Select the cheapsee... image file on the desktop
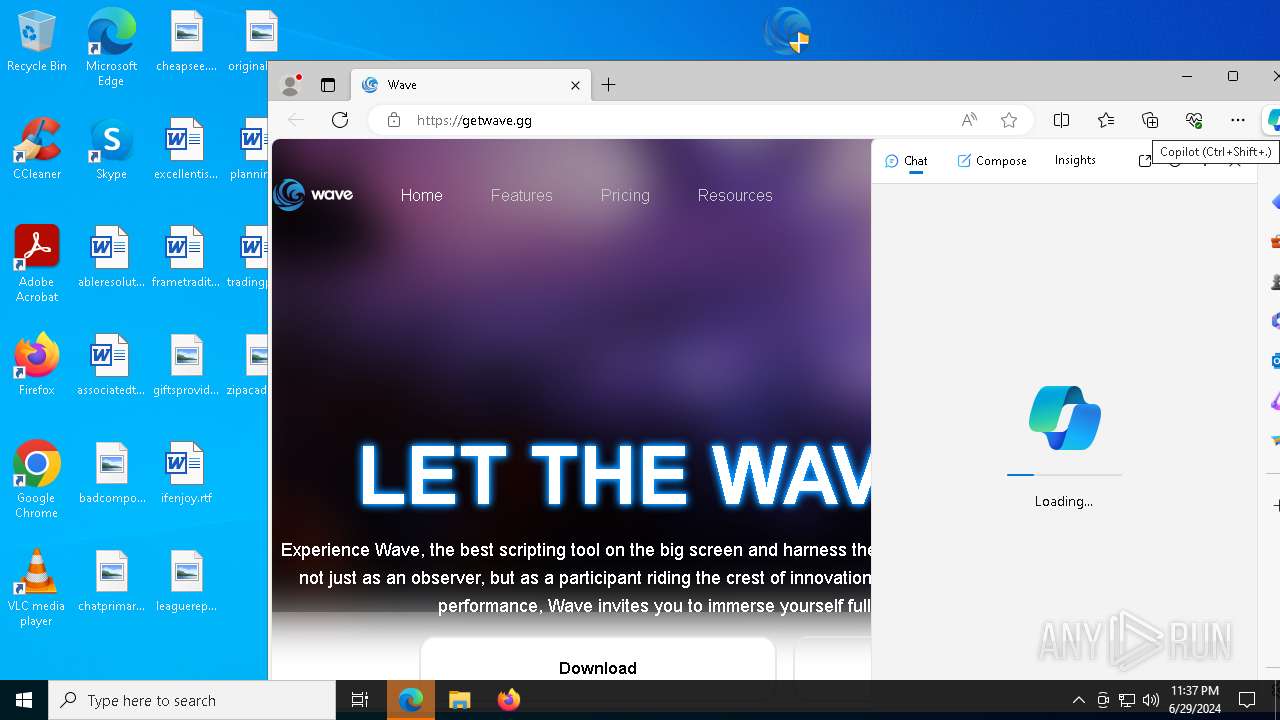The width and height of the screenshot is (1280, 720). point(186,42)
